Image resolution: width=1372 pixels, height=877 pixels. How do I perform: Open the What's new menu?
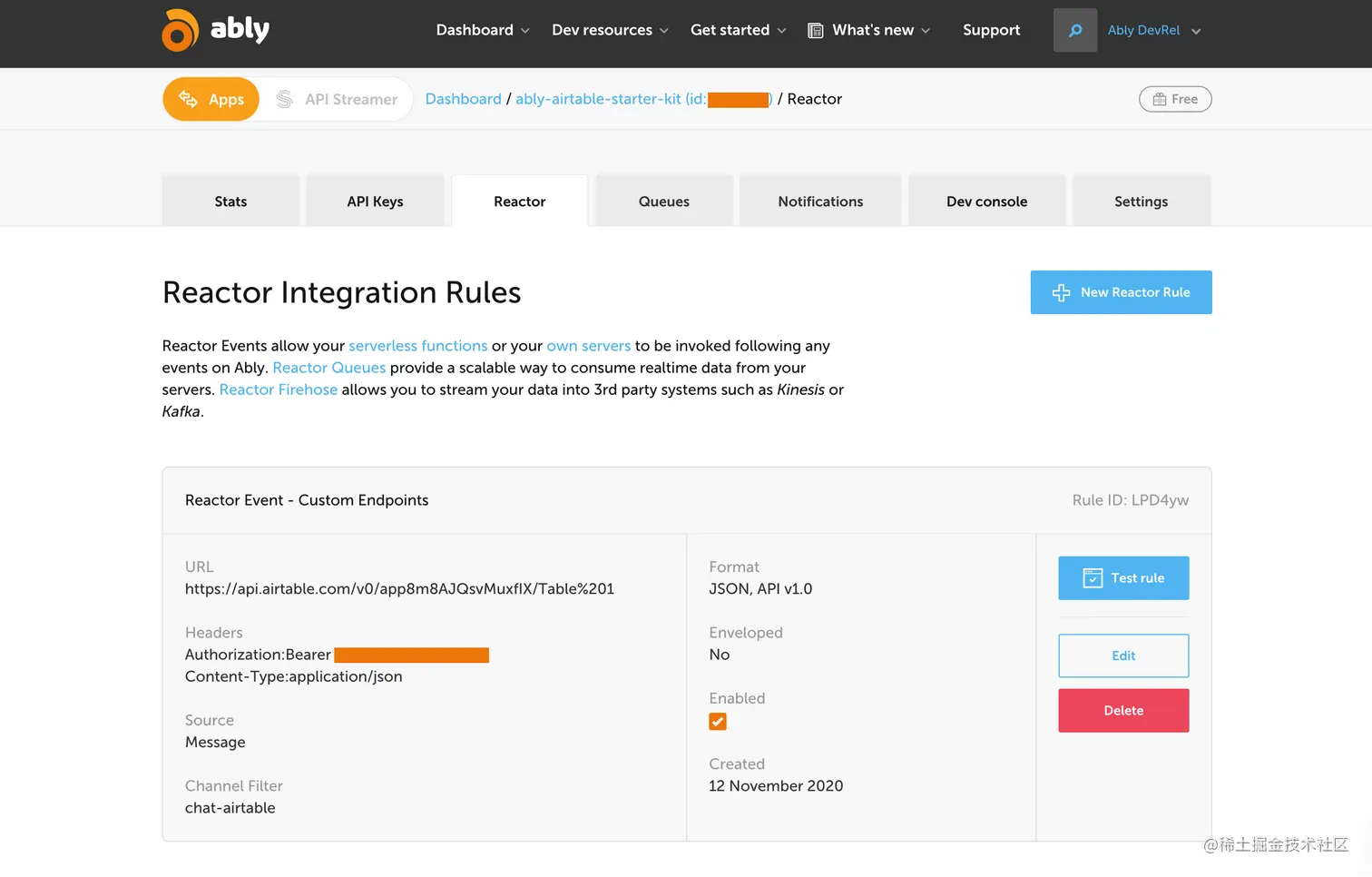(x=869, y=30)
